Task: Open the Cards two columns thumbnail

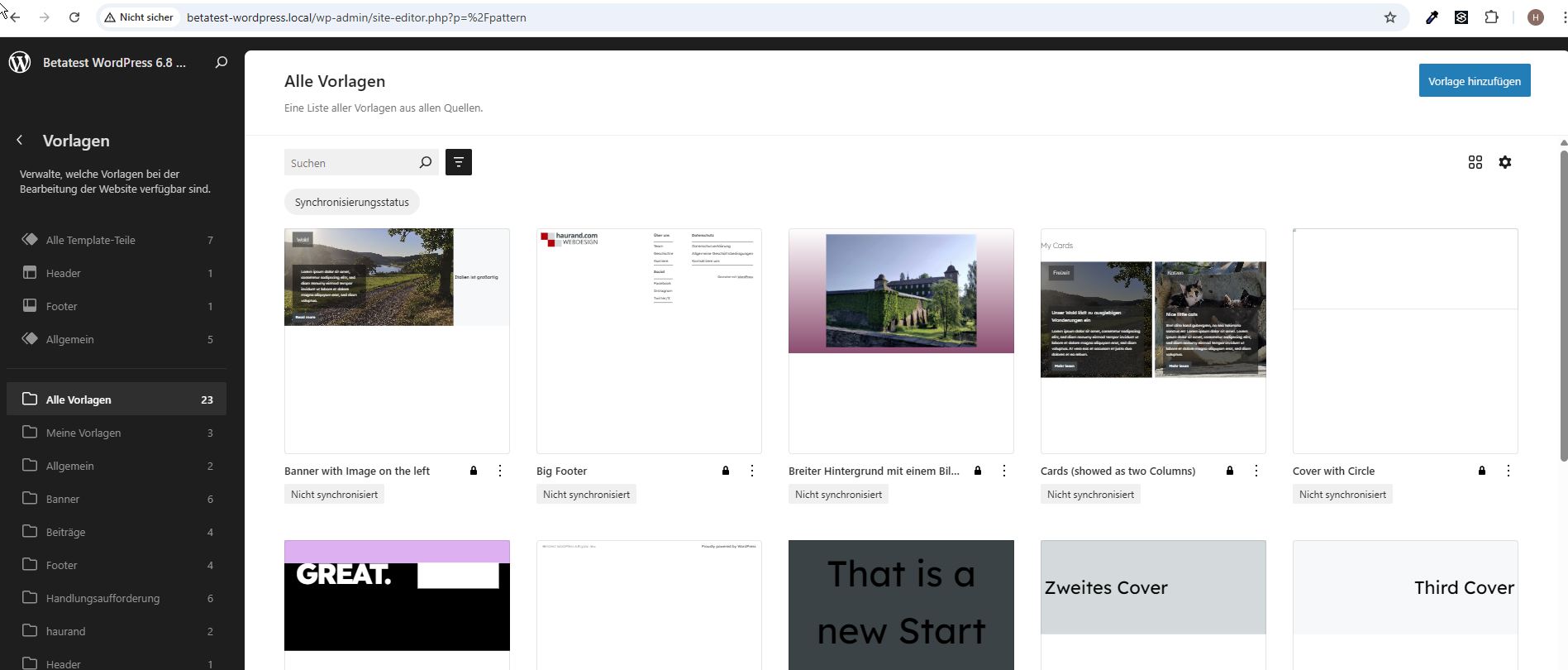Action: tap(1153, 341)
